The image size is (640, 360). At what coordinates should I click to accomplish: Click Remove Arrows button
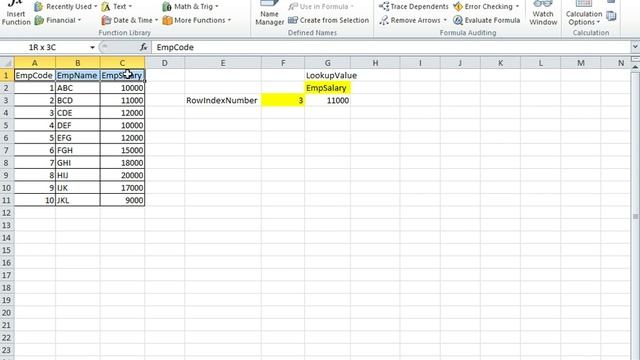click(412, 20)
